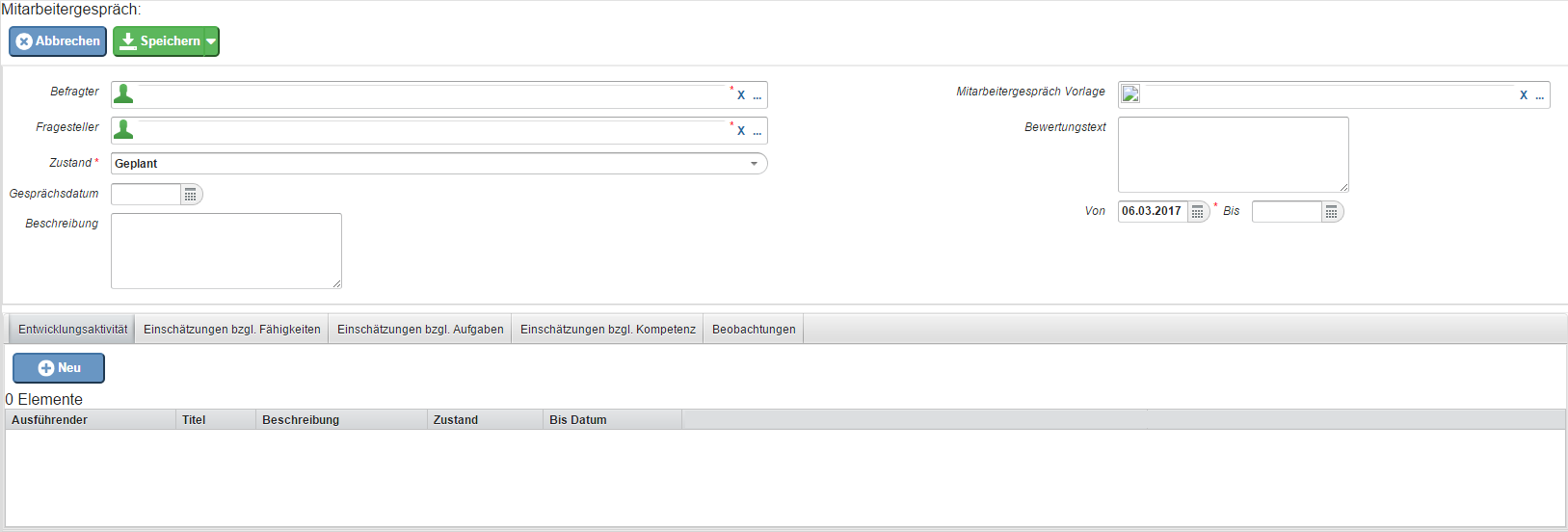Sort table by Ausführender column header
1568x532 pixels.
(x=50, y=420)
